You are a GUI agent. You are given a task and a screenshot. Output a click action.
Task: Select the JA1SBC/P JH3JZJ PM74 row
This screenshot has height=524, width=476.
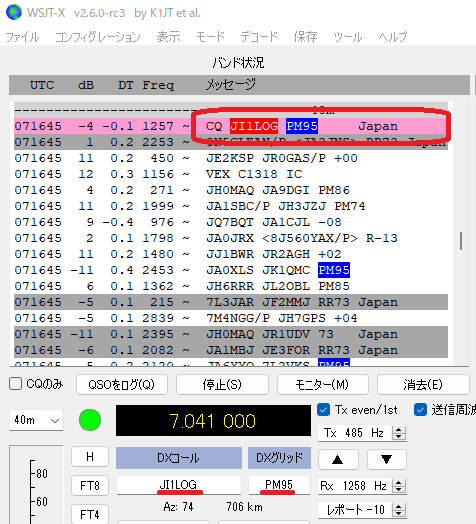coord(231,206)
